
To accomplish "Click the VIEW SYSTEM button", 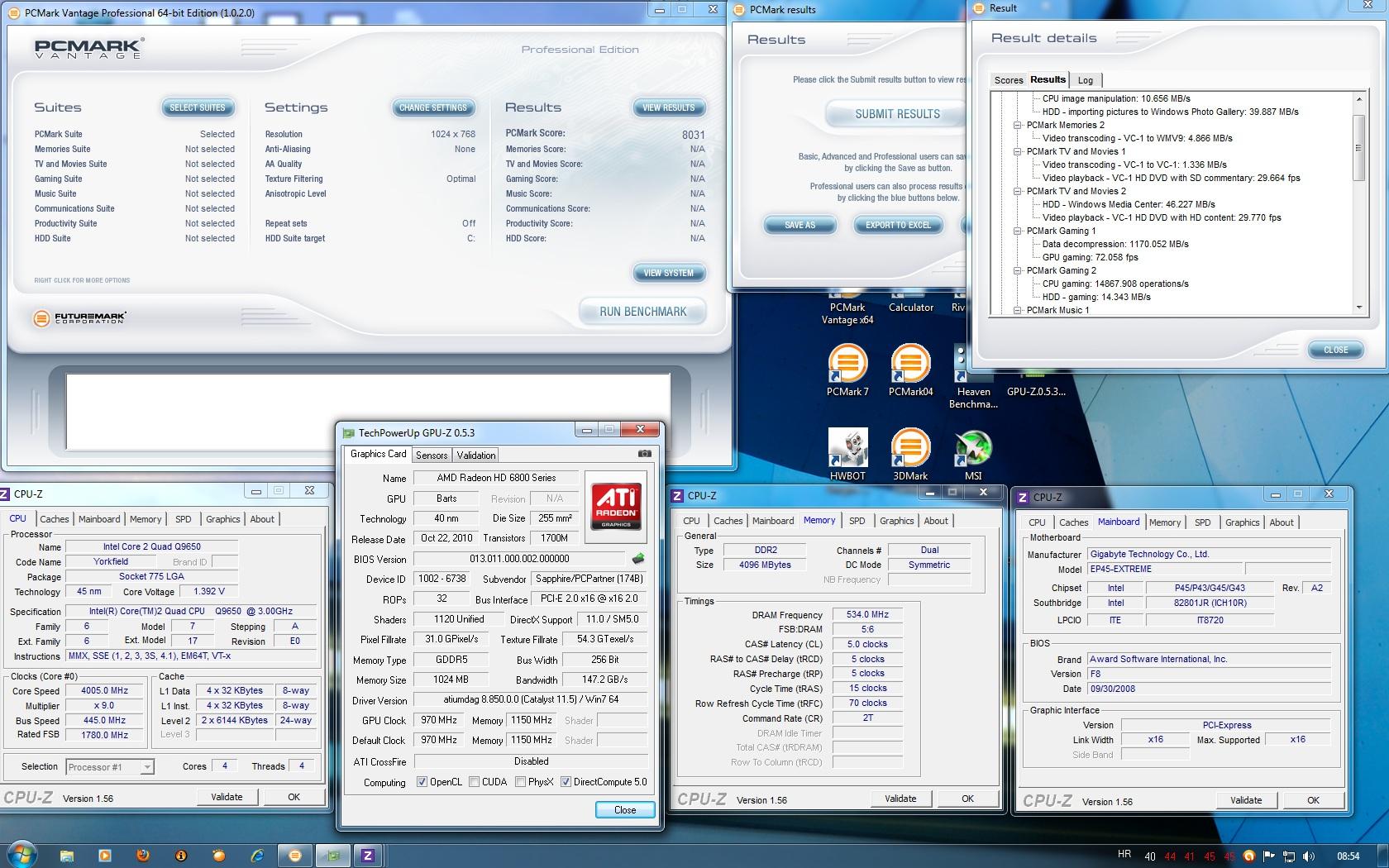I will coord(669,273).
